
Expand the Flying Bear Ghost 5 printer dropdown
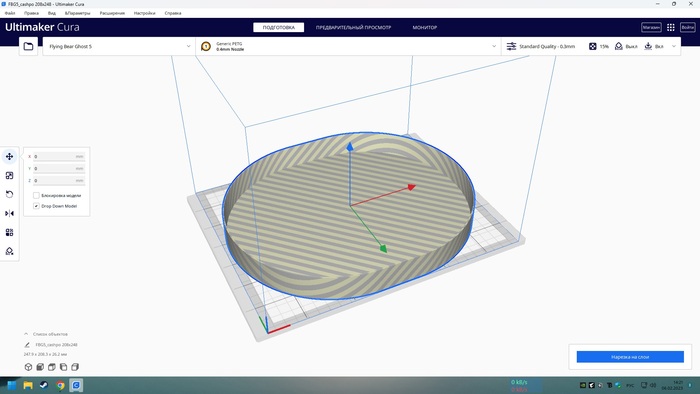click(119, 46)
